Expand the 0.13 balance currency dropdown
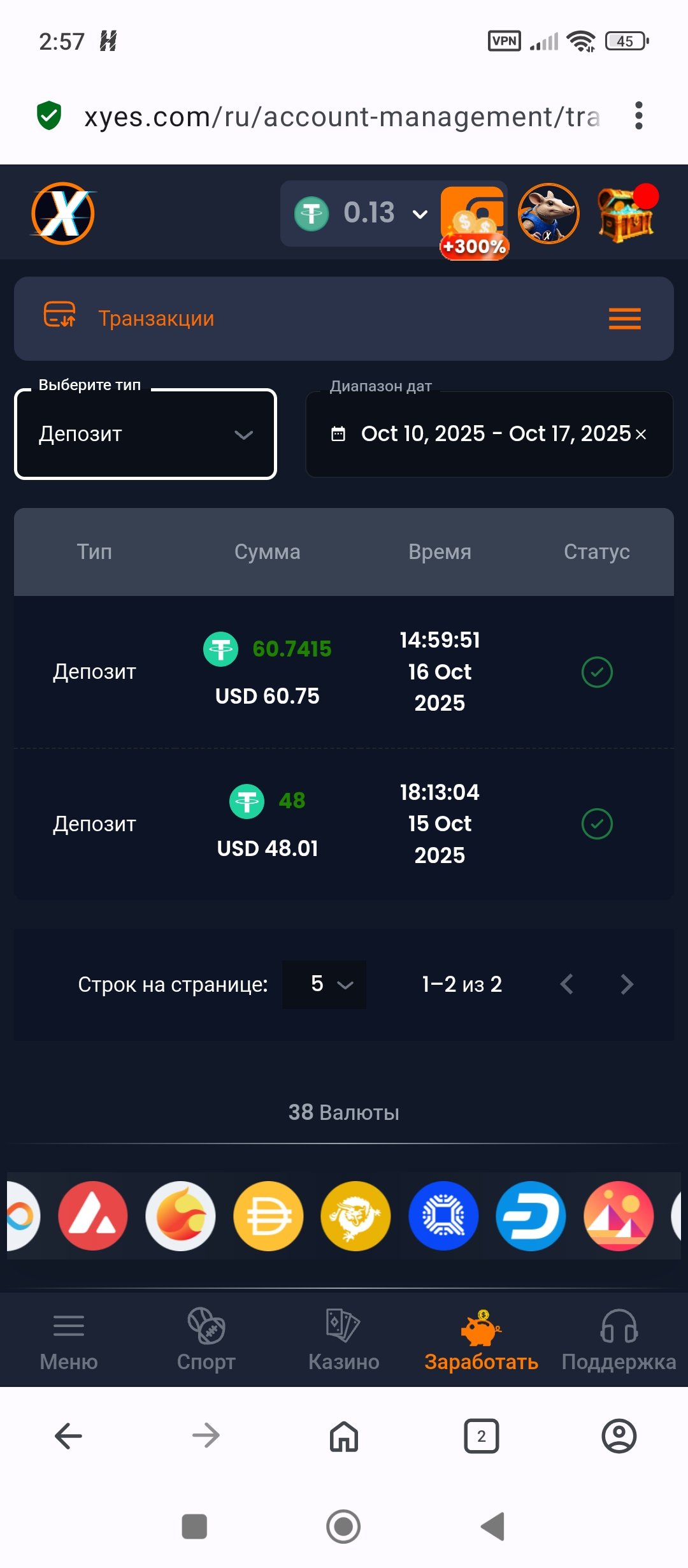Viewport: 688px width, 1568px height. (x=420, y=214)
